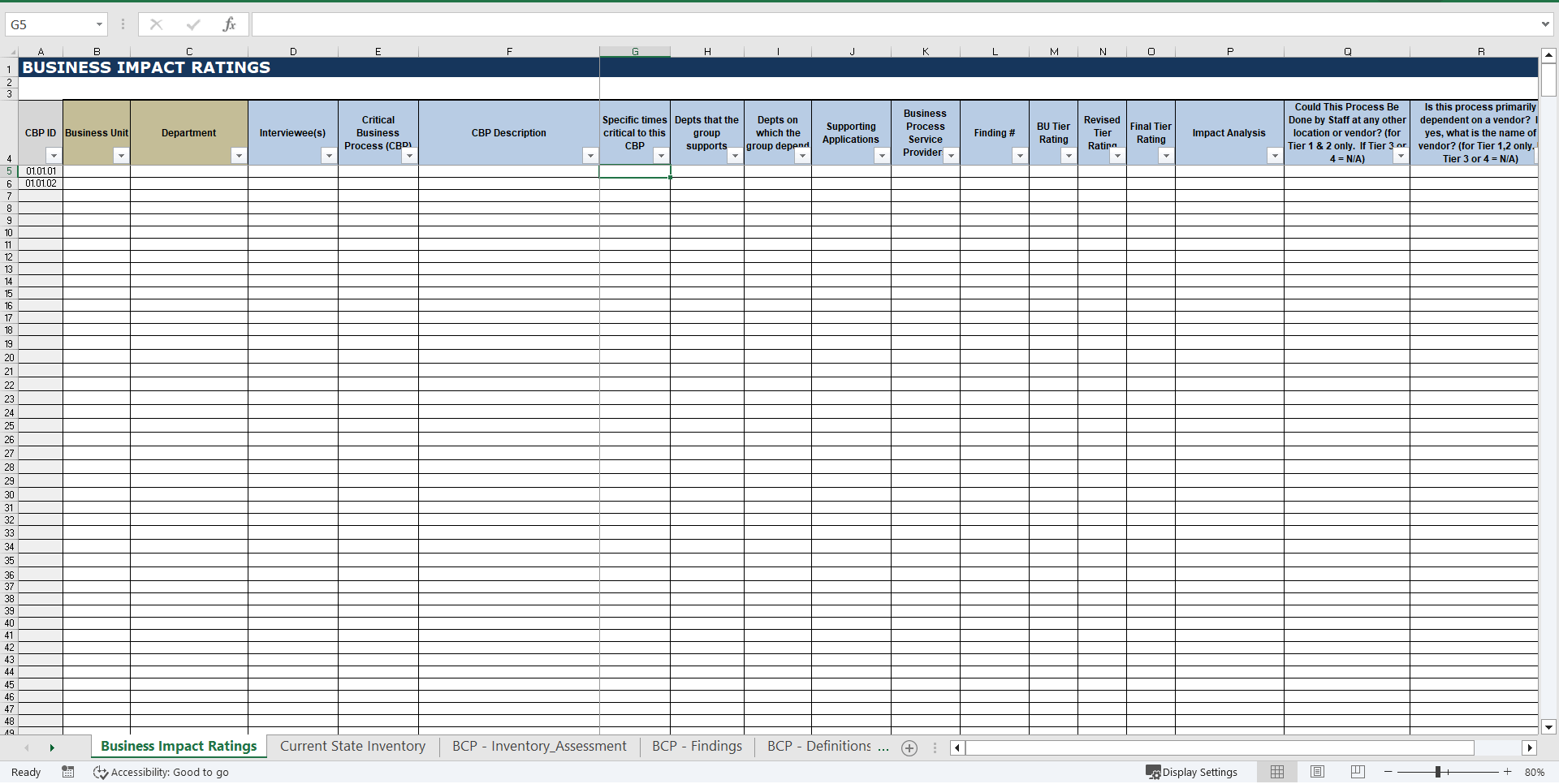Screen dimensions: 1559x784
Task: Click the Accessibility: Good to go checker
Action: (x=161, y=772)
